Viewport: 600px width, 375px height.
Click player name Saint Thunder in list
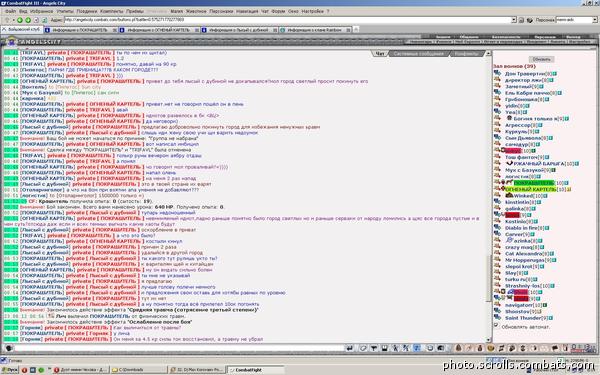pyautogui.click(x=523, y=318)
